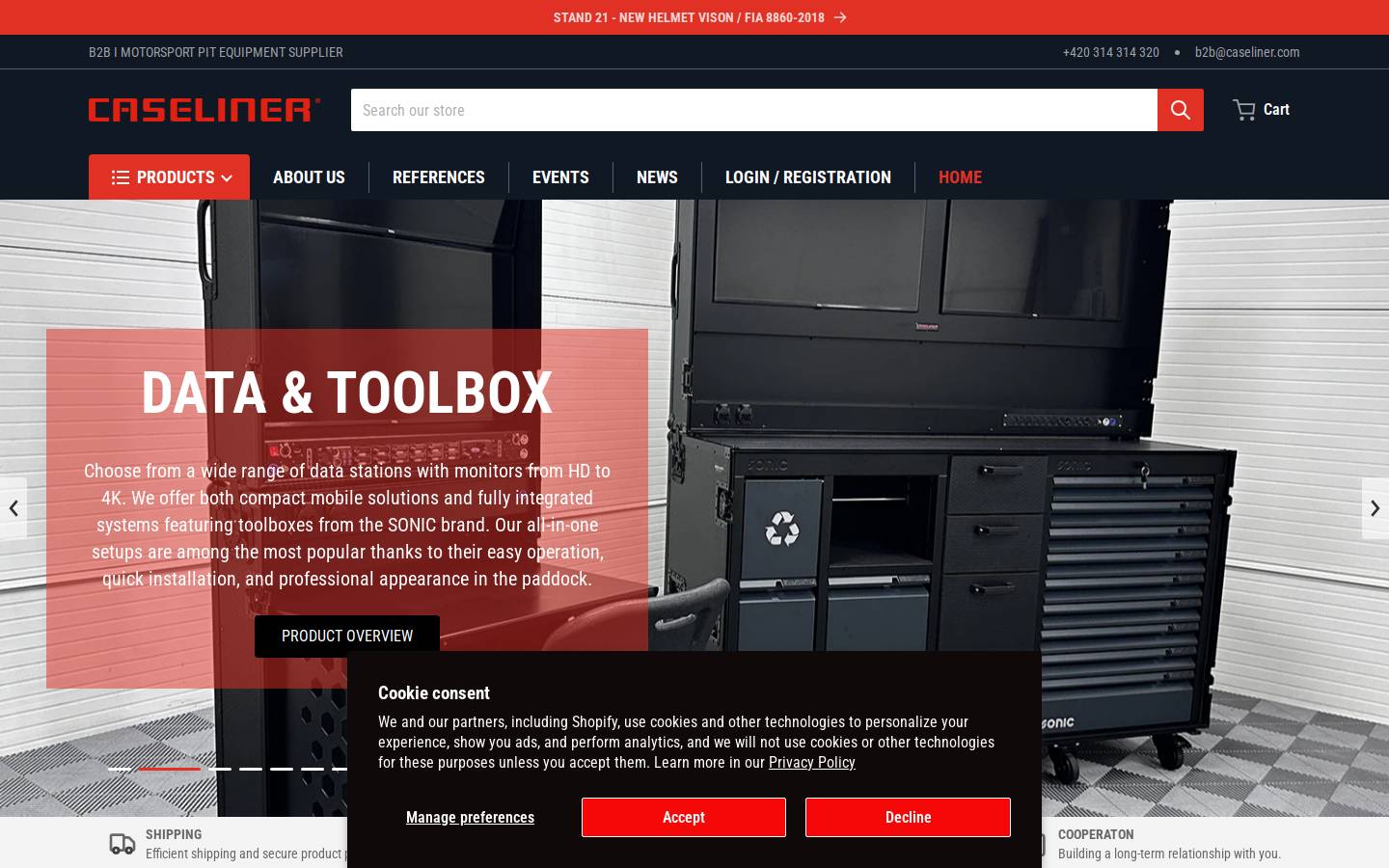The image size is (1389, 868).
Task: Go to next slide with right arrow
Action: coord(1375,508)
